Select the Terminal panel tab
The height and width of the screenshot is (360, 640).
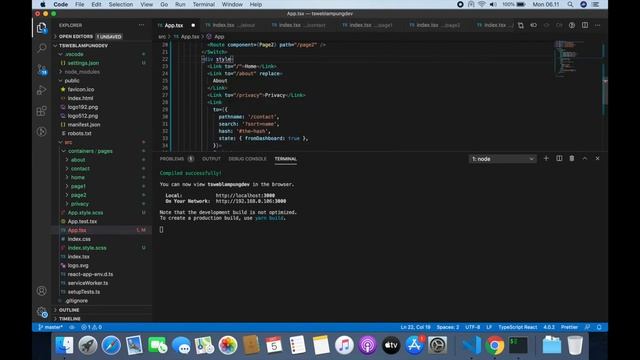(x=286, y=159)
